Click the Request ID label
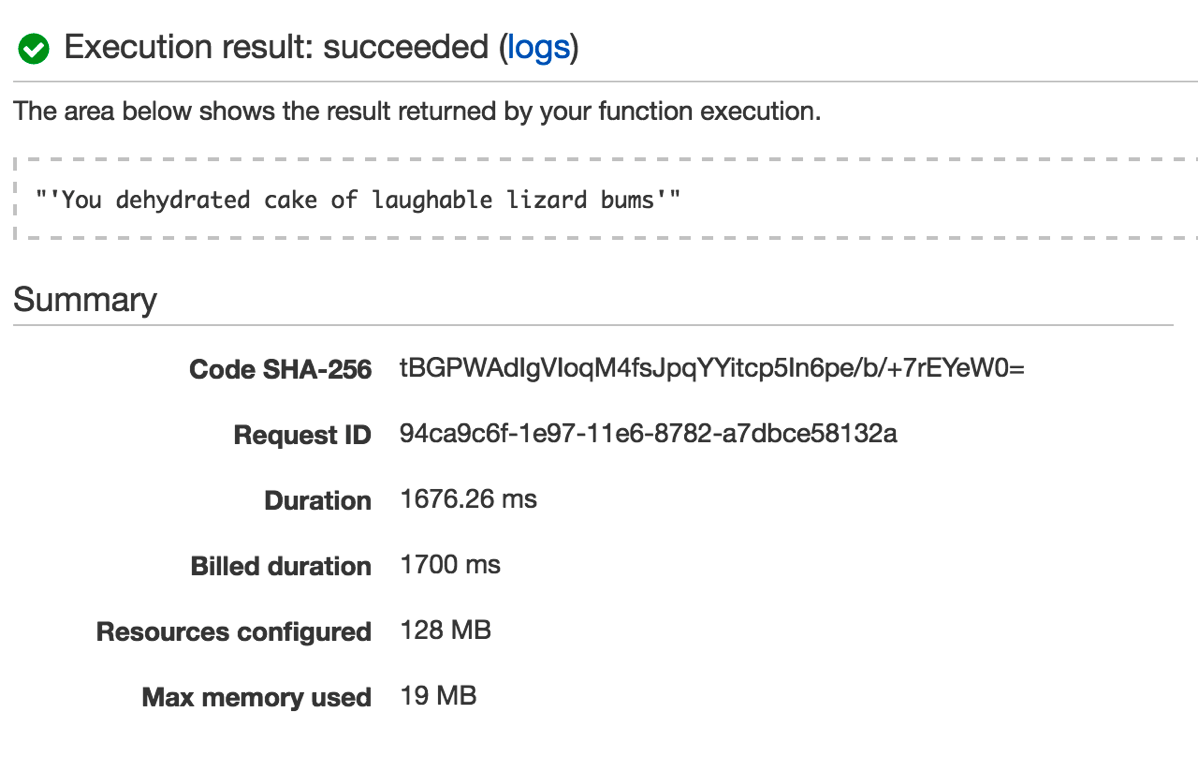The height and width of the screenshot is (772, 1198). 302,435
